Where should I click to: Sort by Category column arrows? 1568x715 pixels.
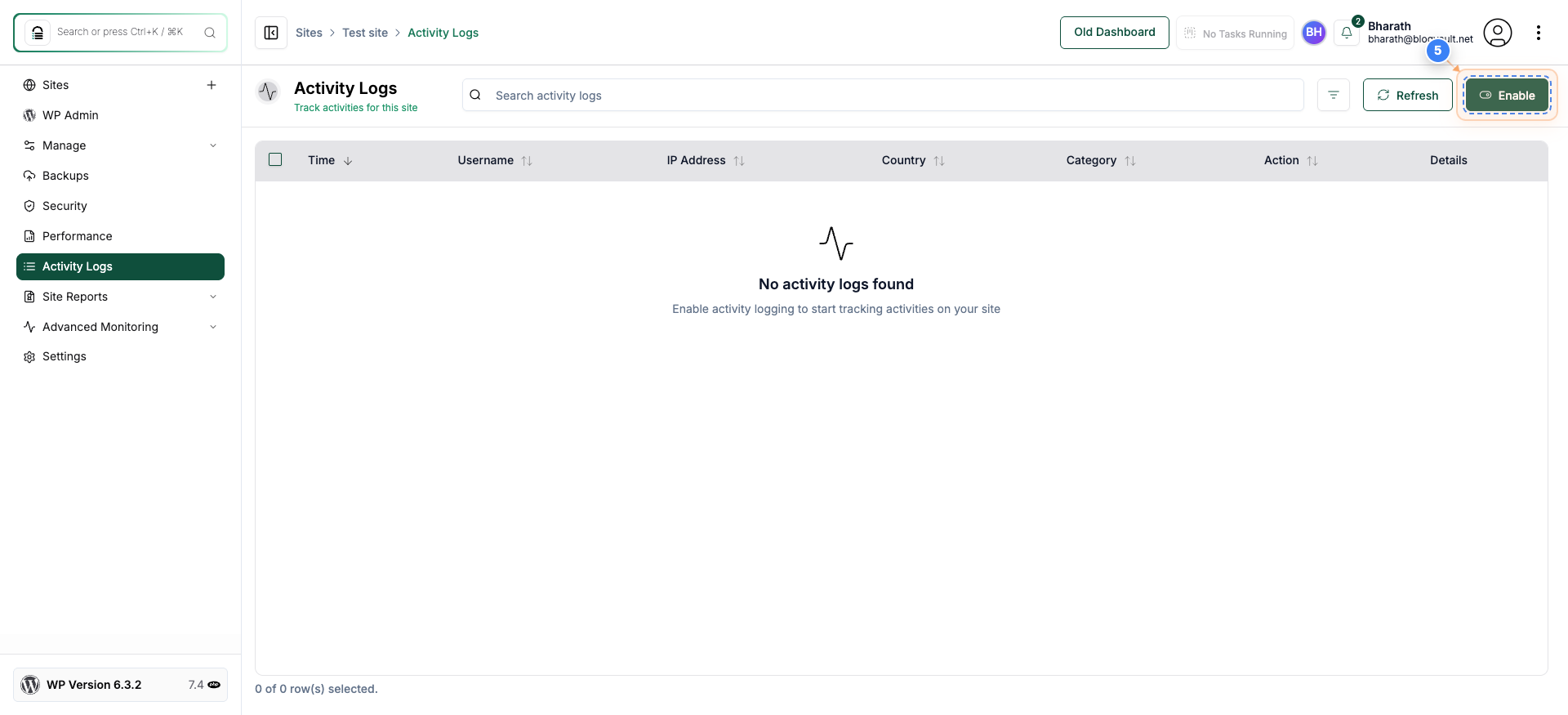point(1130,161)
